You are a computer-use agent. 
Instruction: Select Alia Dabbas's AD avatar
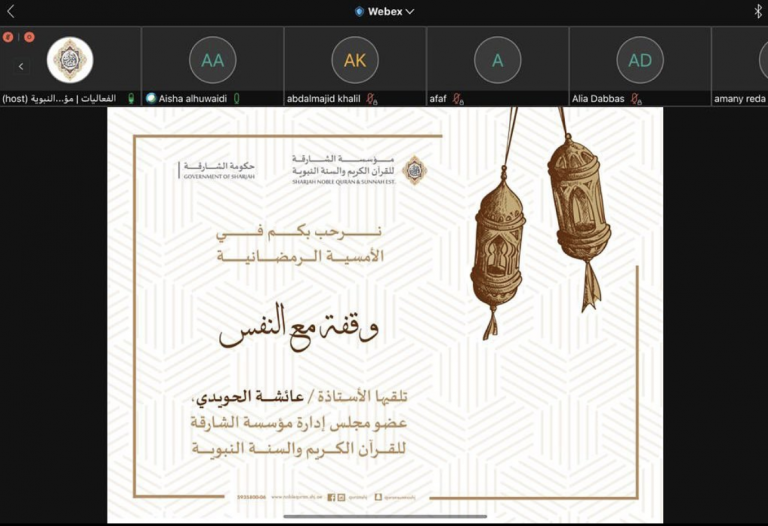640,59
